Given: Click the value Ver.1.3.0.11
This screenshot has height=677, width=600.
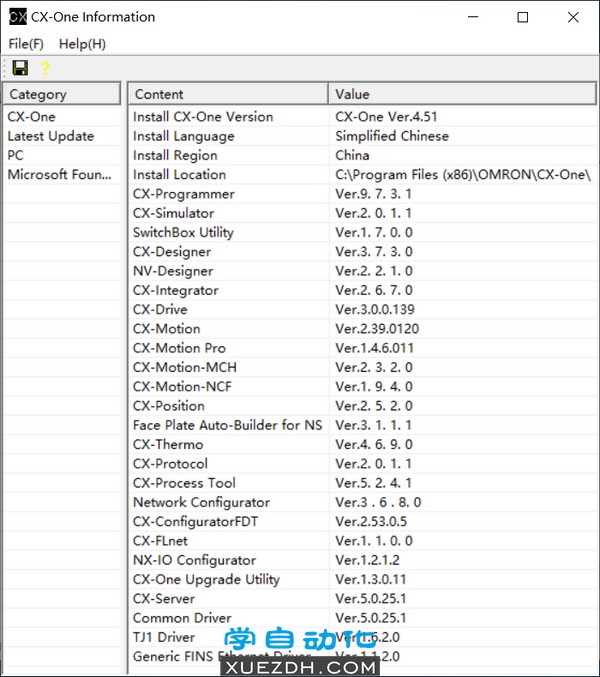Looking at the screenshot, I should pyautogui.click(x=371, y=579).
